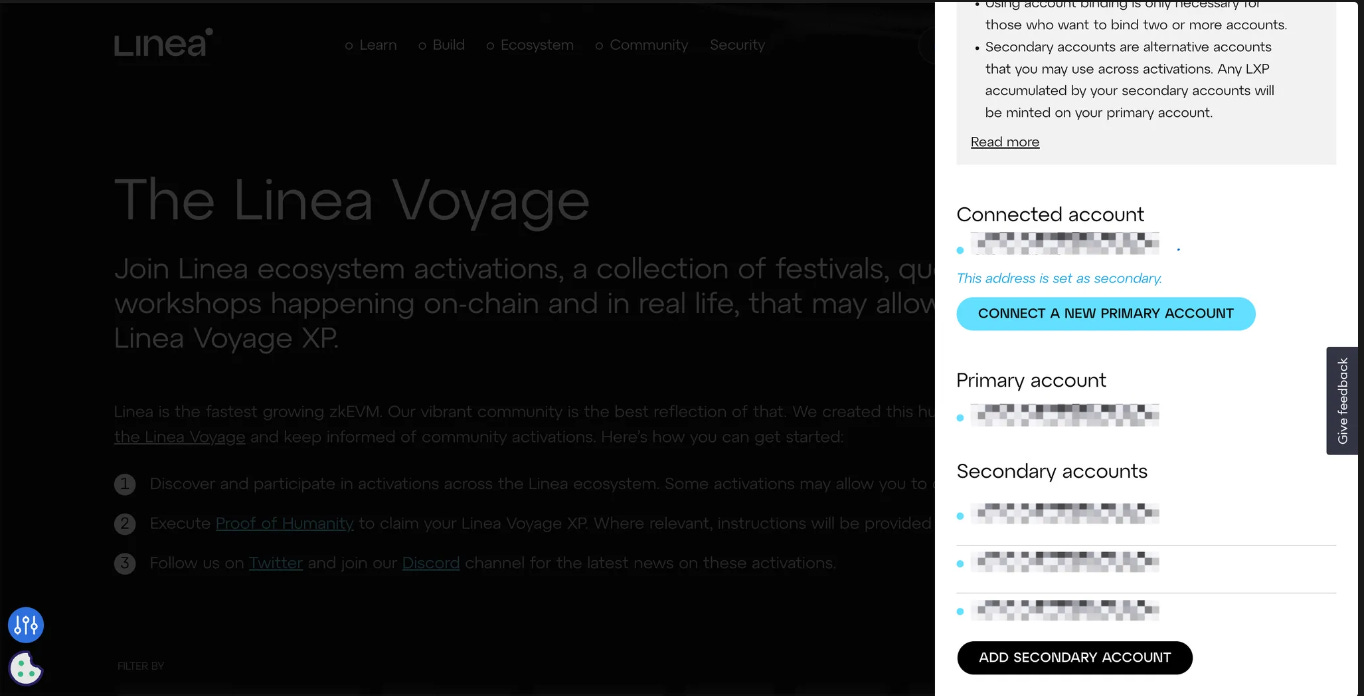Viewport: 1364px width, 696px height.
Task: Click the Primary account heading
Action: point(1031,380)
